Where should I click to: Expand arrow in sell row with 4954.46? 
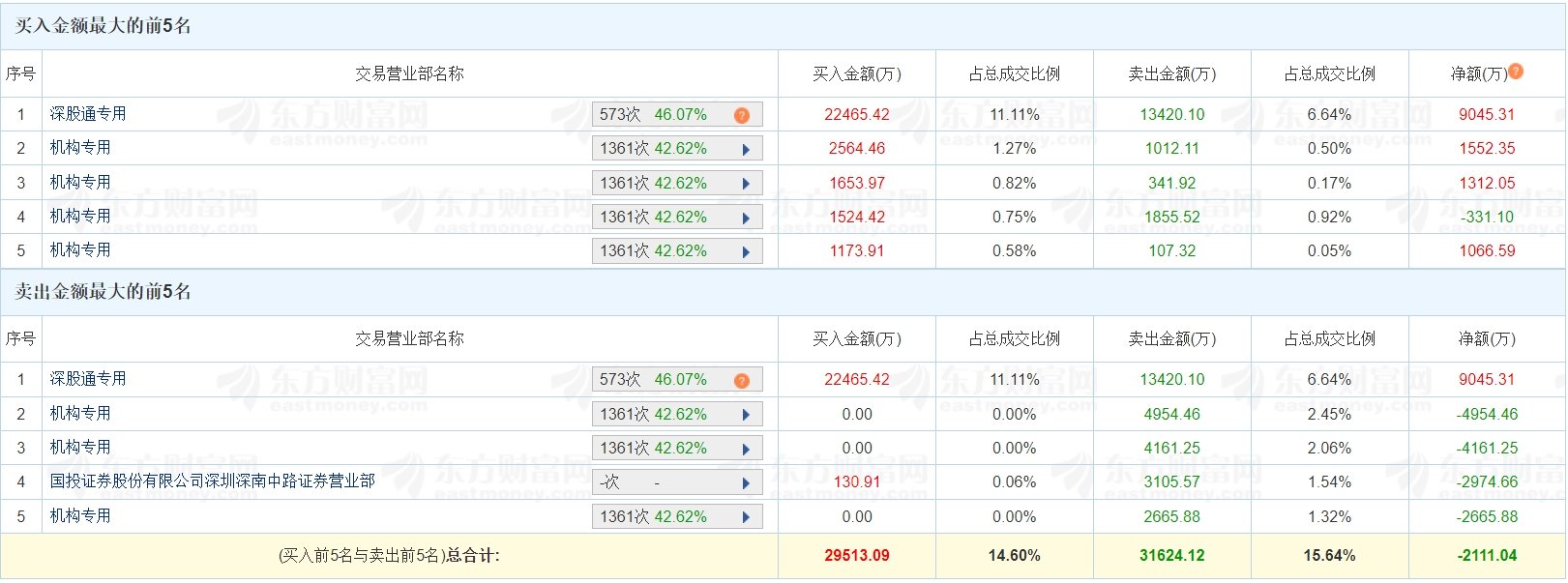pyautogui.click(x=746, y=415)
